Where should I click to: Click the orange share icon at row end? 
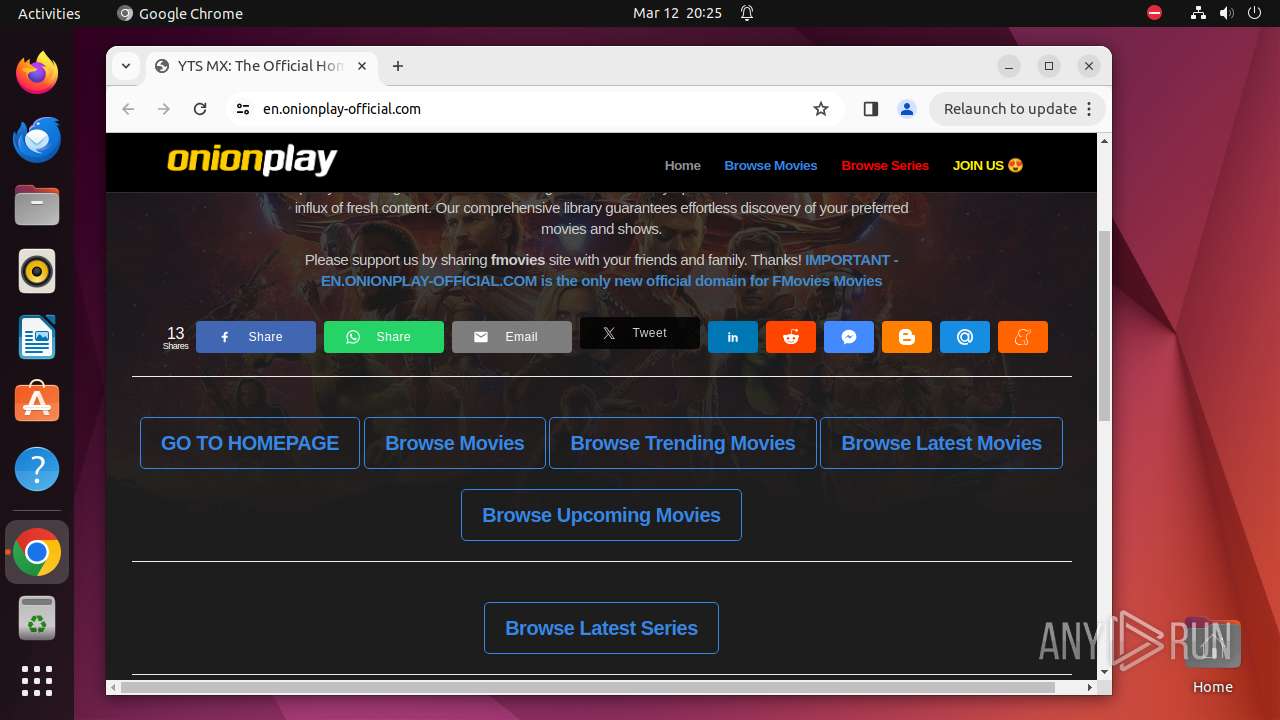pyautogui.click(x=1023, y=337)
